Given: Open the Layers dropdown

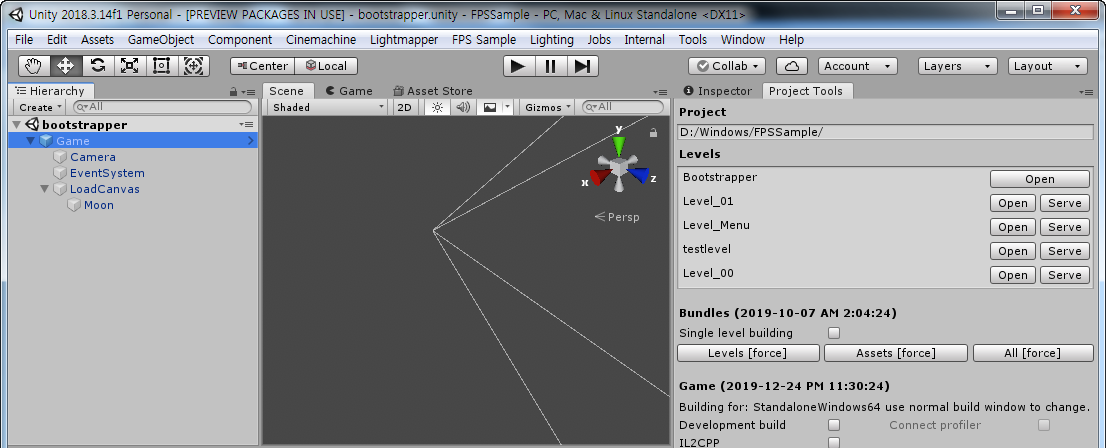Looking at the screenshot, I should [958, 66].
